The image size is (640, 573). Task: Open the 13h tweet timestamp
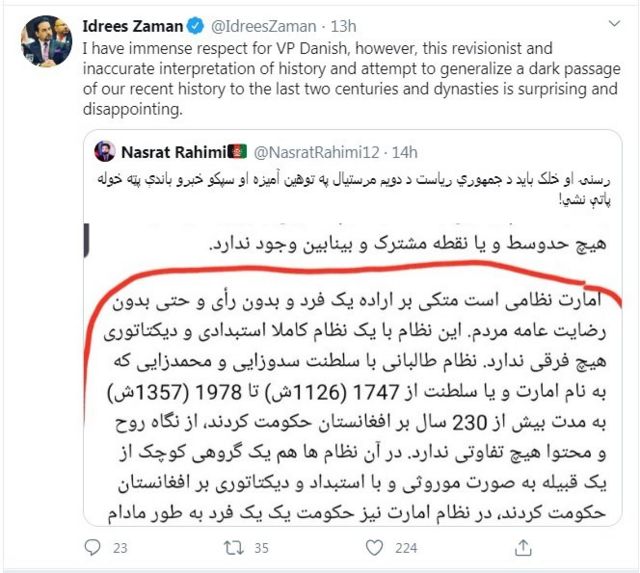(343, 27)
